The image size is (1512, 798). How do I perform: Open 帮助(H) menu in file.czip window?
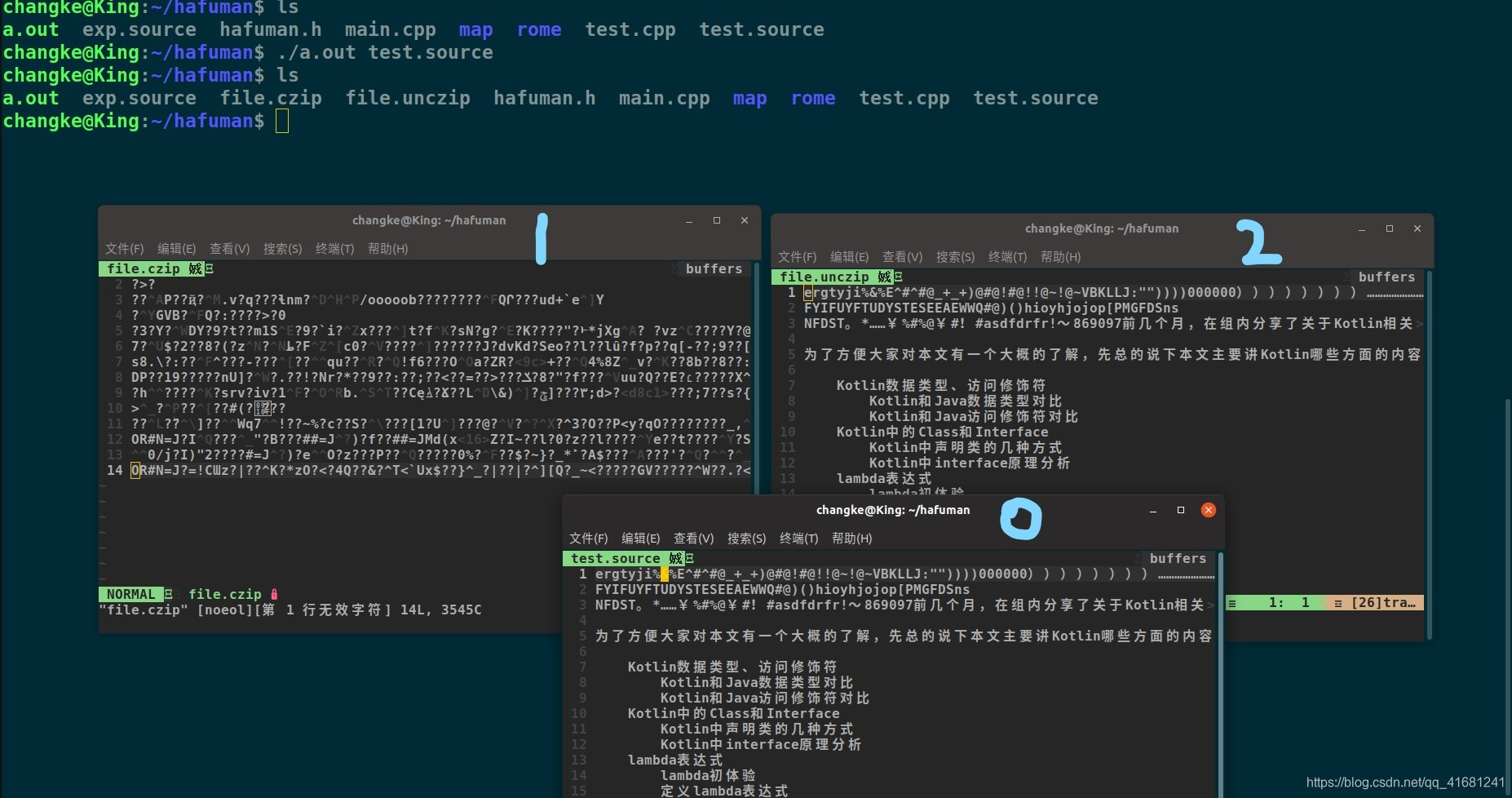click(x=387, y=249)
